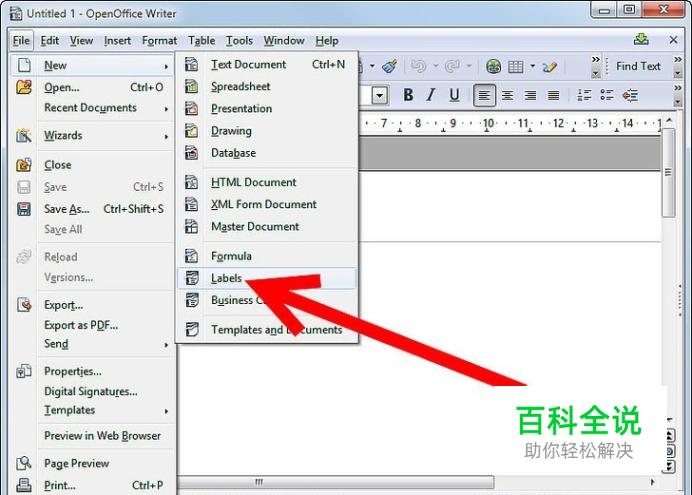Image resolution: width=692 pixels, height=495 pixels.
Task: Toggle numbering list
Action: 584,95
